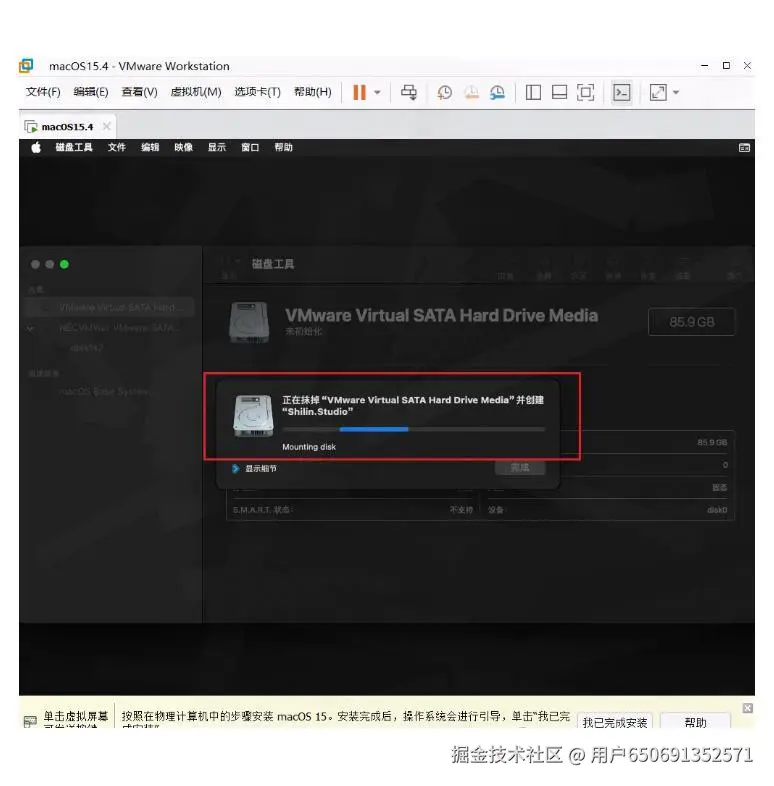Click the macOS menu bar input icon
This screenshot has width=774, height=786.
[744, 147]
